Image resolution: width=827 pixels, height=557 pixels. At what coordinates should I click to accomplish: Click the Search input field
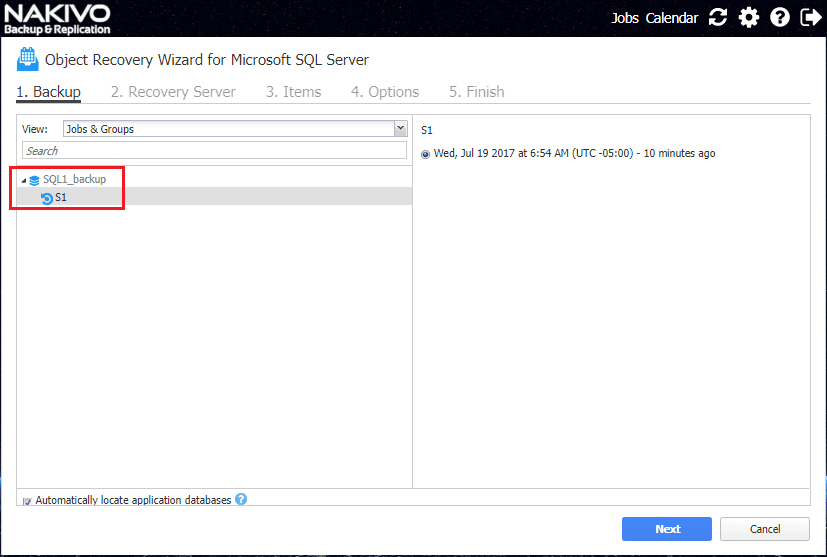point(214,151)
